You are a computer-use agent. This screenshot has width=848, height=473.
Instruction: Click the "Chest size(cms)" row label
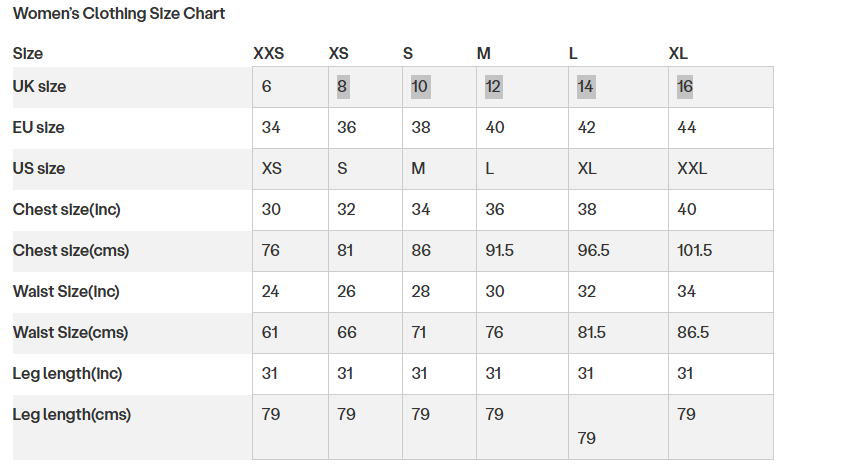tap(71, 251)
